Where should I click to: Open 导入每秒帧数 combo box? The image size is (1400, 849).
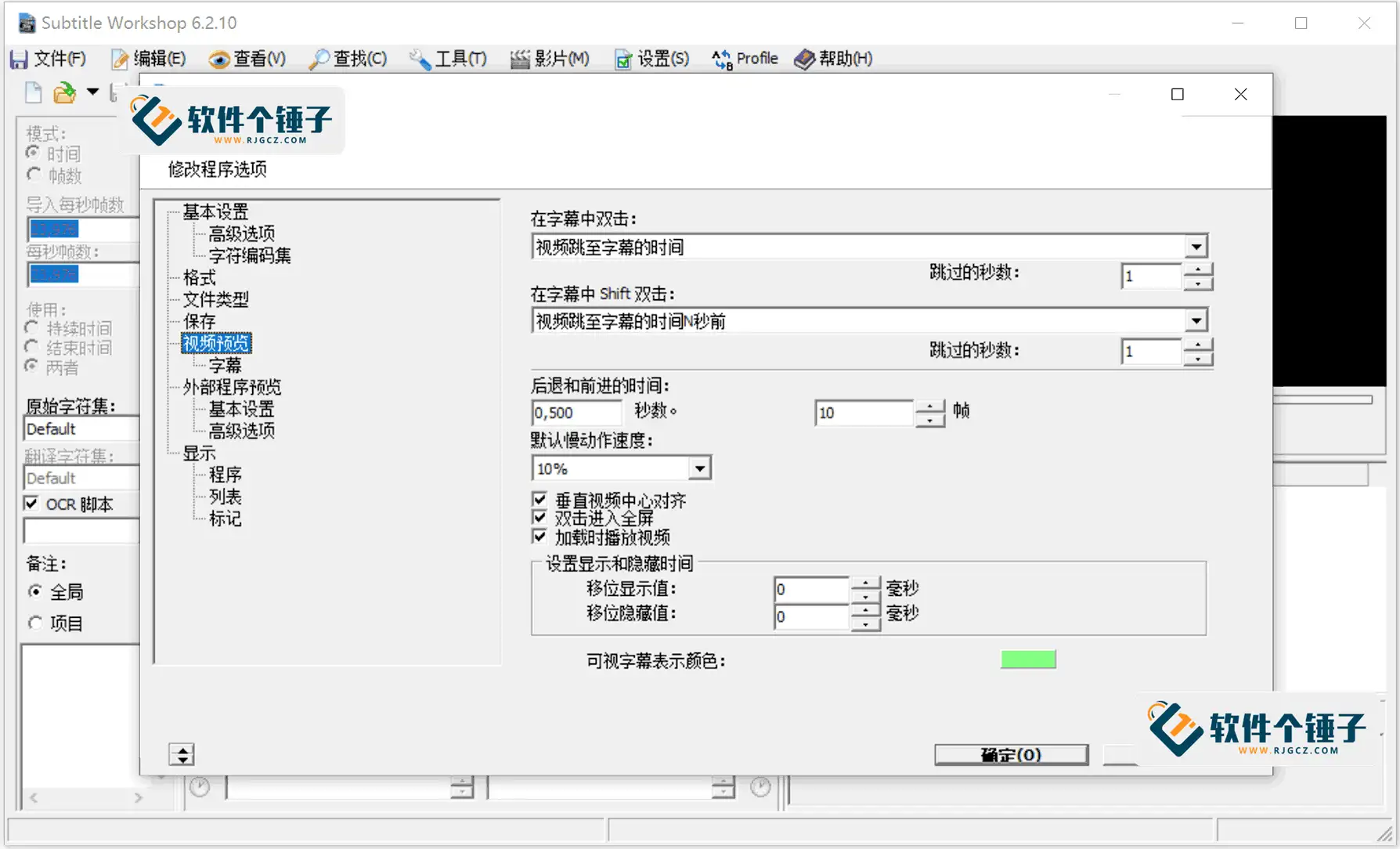click(x=83, y=229)
